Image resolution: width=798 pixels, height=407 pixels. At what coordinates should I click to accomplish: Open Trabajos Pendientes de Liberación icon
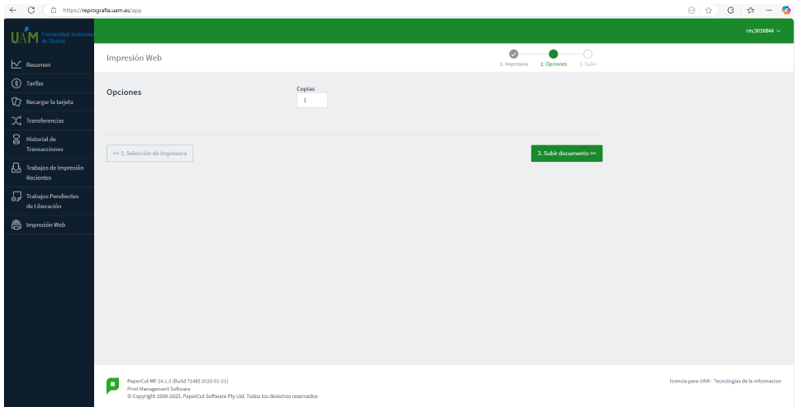pyautogui.click(x=16, y=197)
